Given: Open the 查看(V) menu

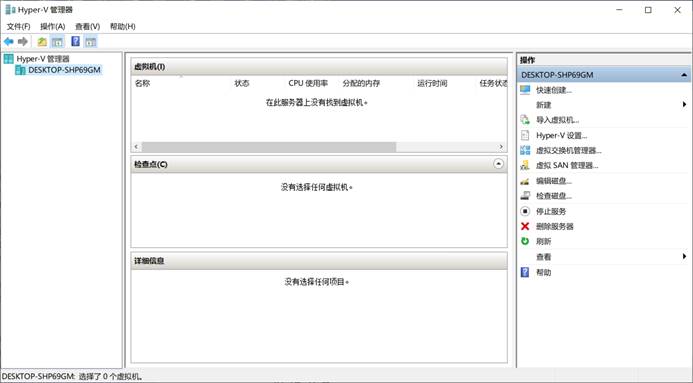Looking at the screenshot, I should click(x=88, y=27).
